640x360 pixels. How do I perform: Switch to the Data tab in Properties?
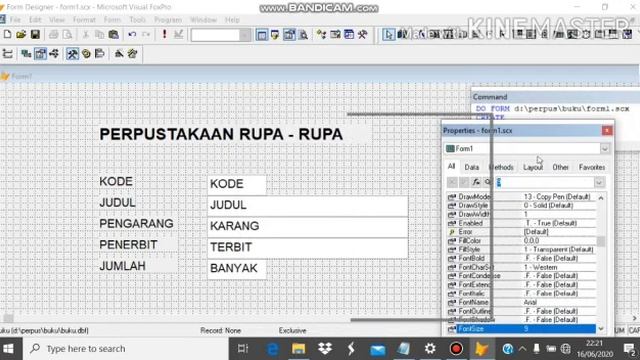point(471,167)
